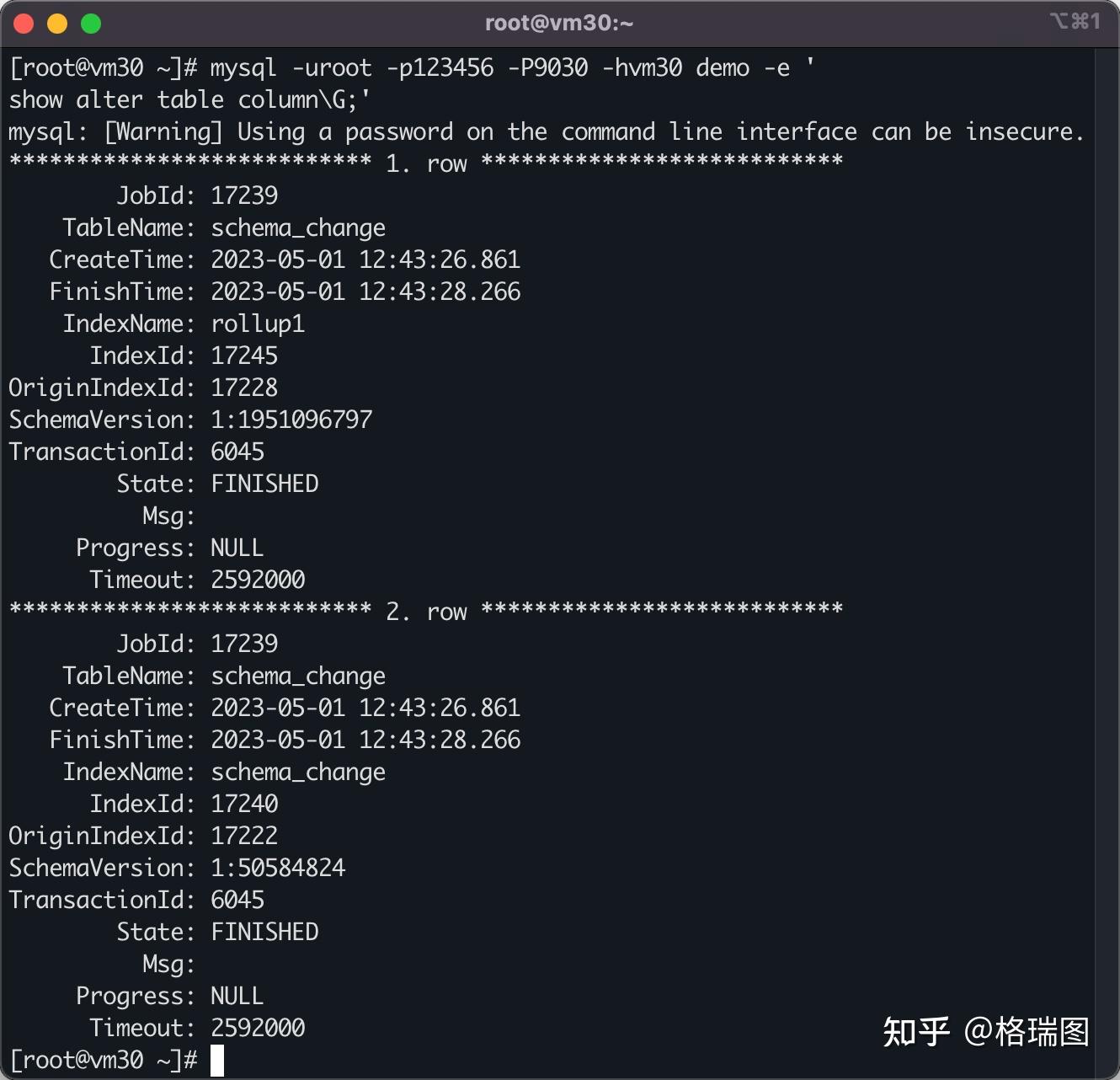The height and width of the screenshot is (1080, 1120).
Task: Select the OriginIndexId 17228 value
Action: tap(244, 388)
